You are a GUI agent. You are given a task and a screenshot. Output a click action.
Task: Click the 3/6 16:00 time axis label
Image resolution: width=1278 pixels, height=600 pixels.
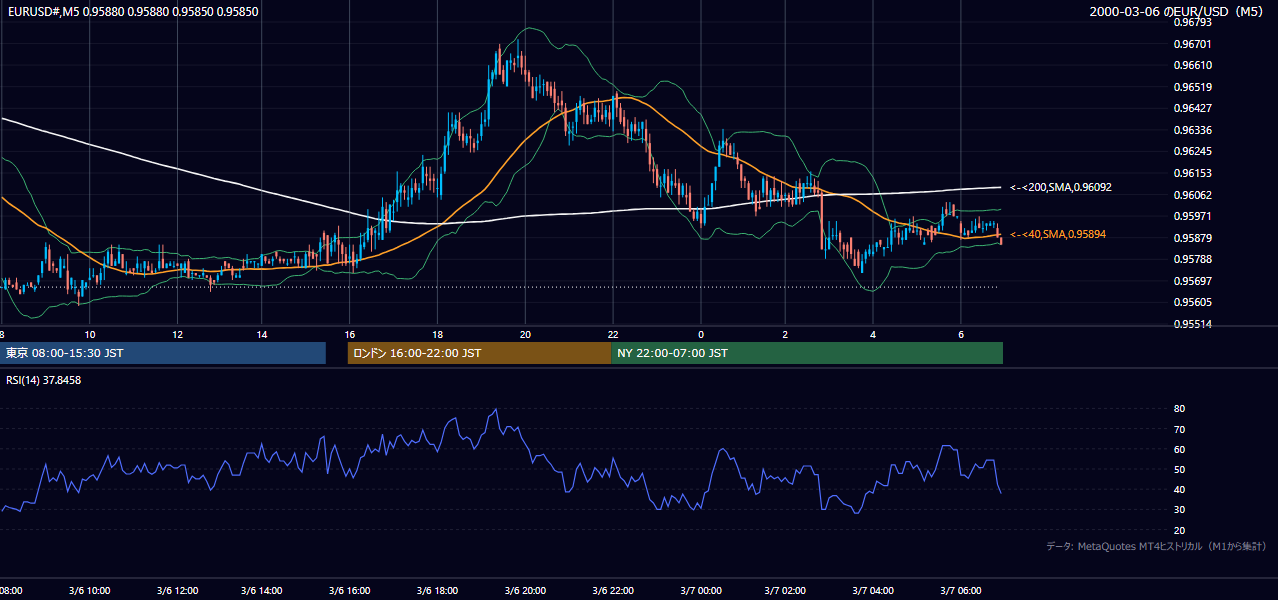tap(350, 591)
